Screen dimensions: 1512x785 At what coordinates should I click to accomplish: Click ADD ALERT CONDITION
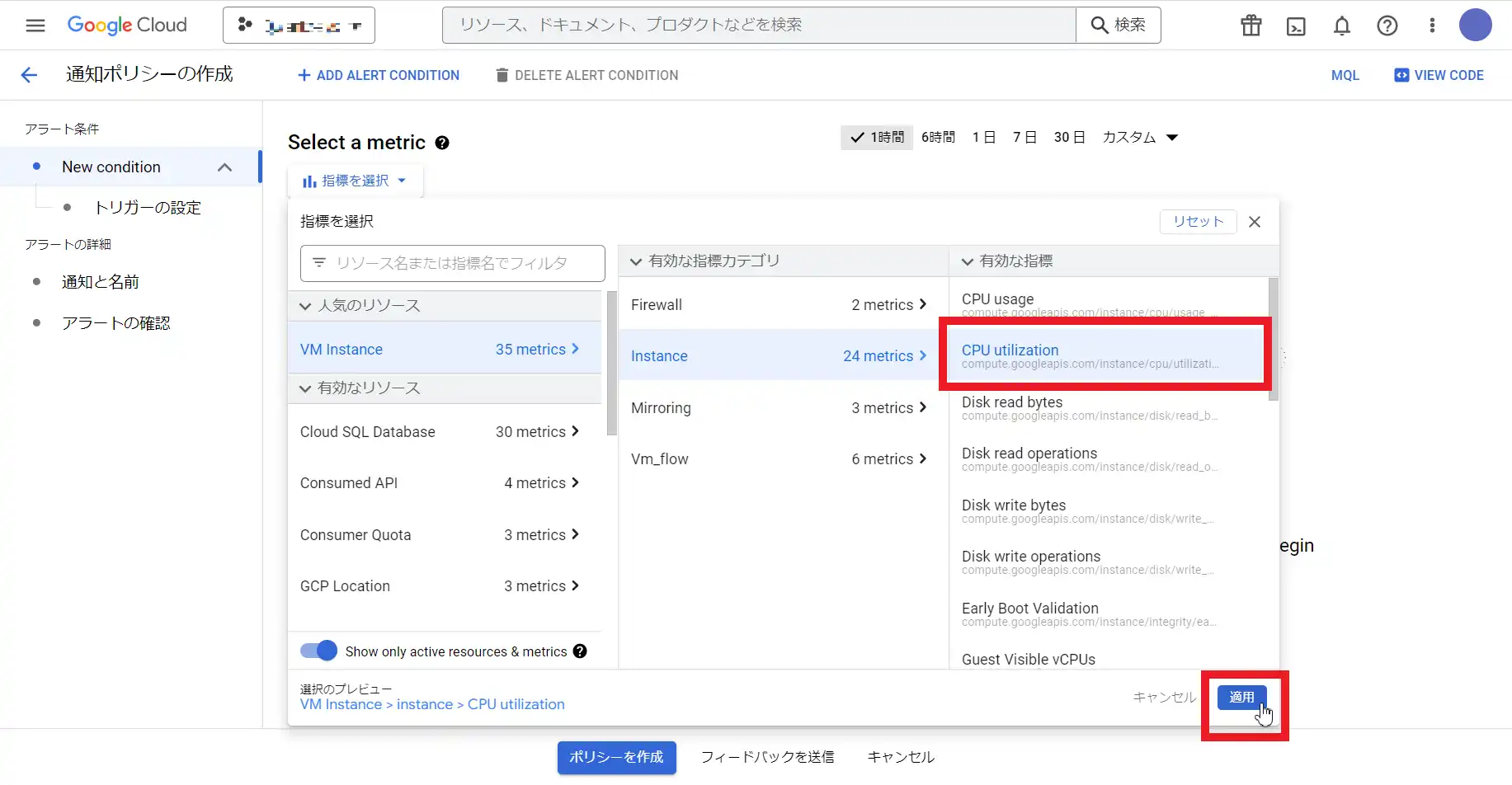click(378, 75)
